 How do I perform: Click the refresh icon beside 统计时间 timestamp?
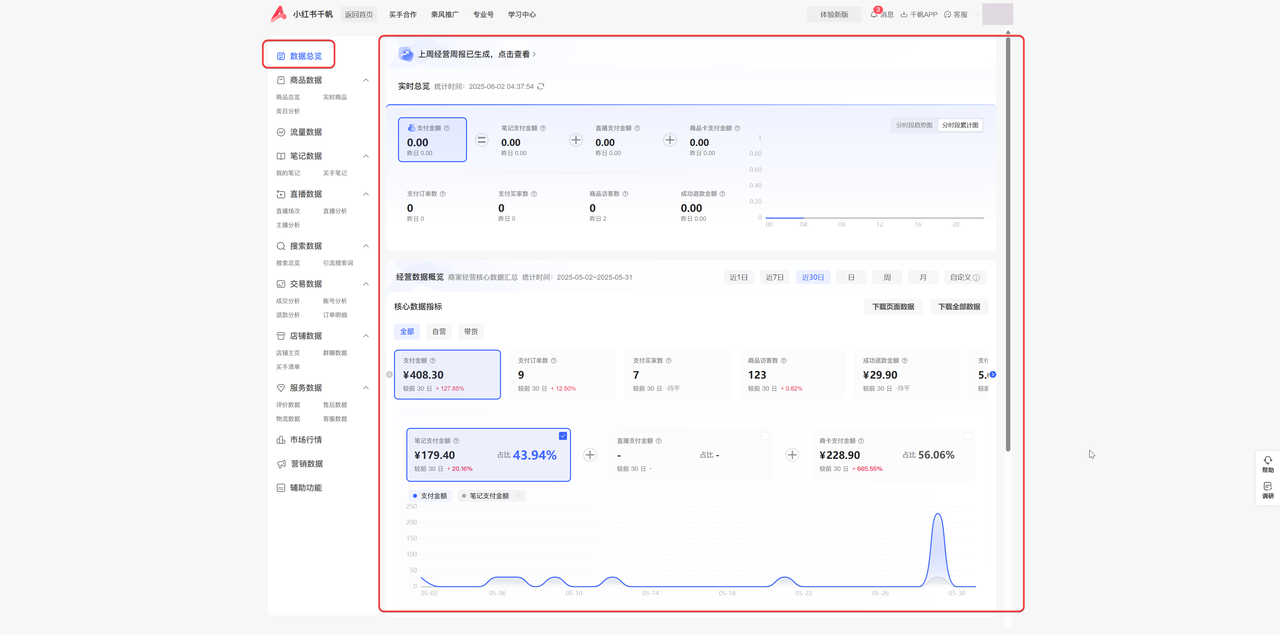tap(541, 87)
